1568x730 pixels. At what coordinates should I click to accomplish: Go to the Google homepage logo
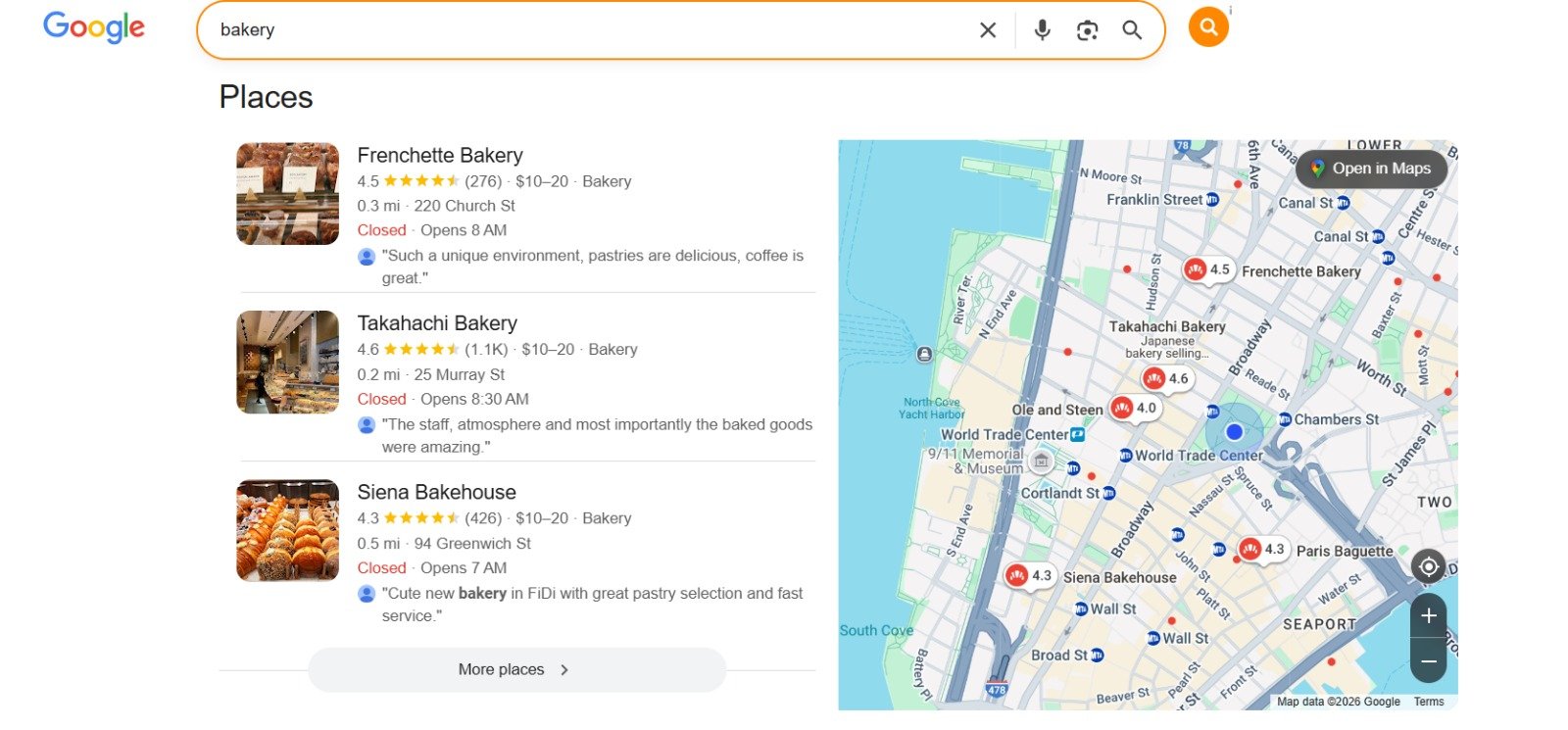[x=94, y=27]
